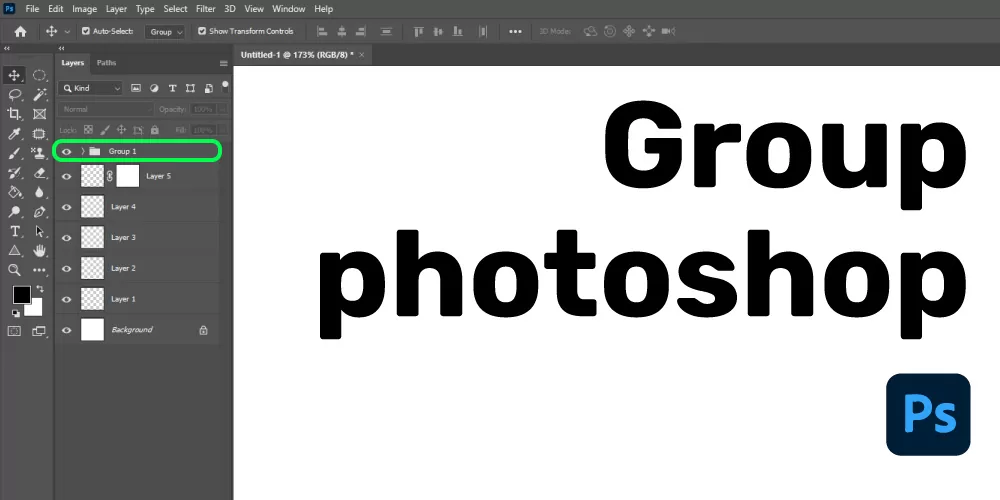
Task: Toggle Show Transform Controls checkbox
Action: (x=202, y=31)
